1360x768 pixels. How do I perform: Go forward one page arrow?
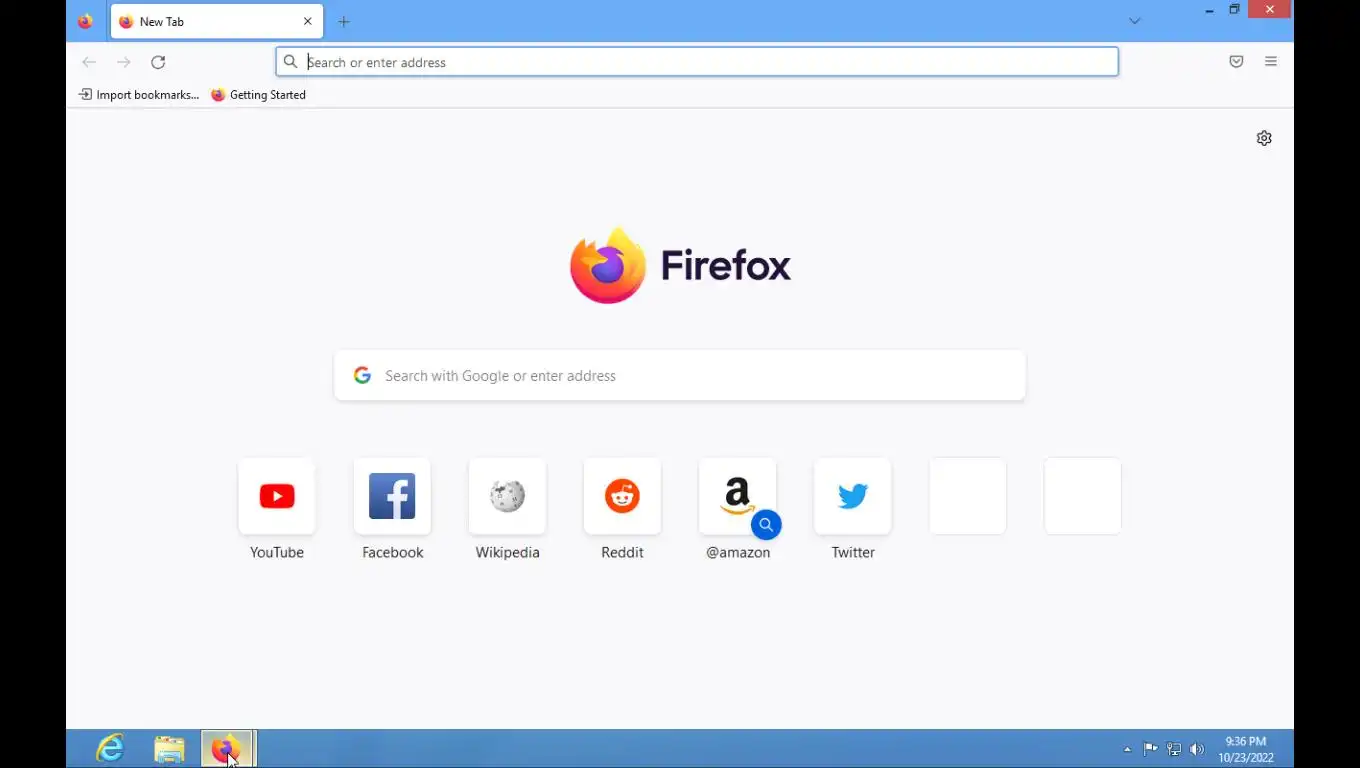(123, 62)
